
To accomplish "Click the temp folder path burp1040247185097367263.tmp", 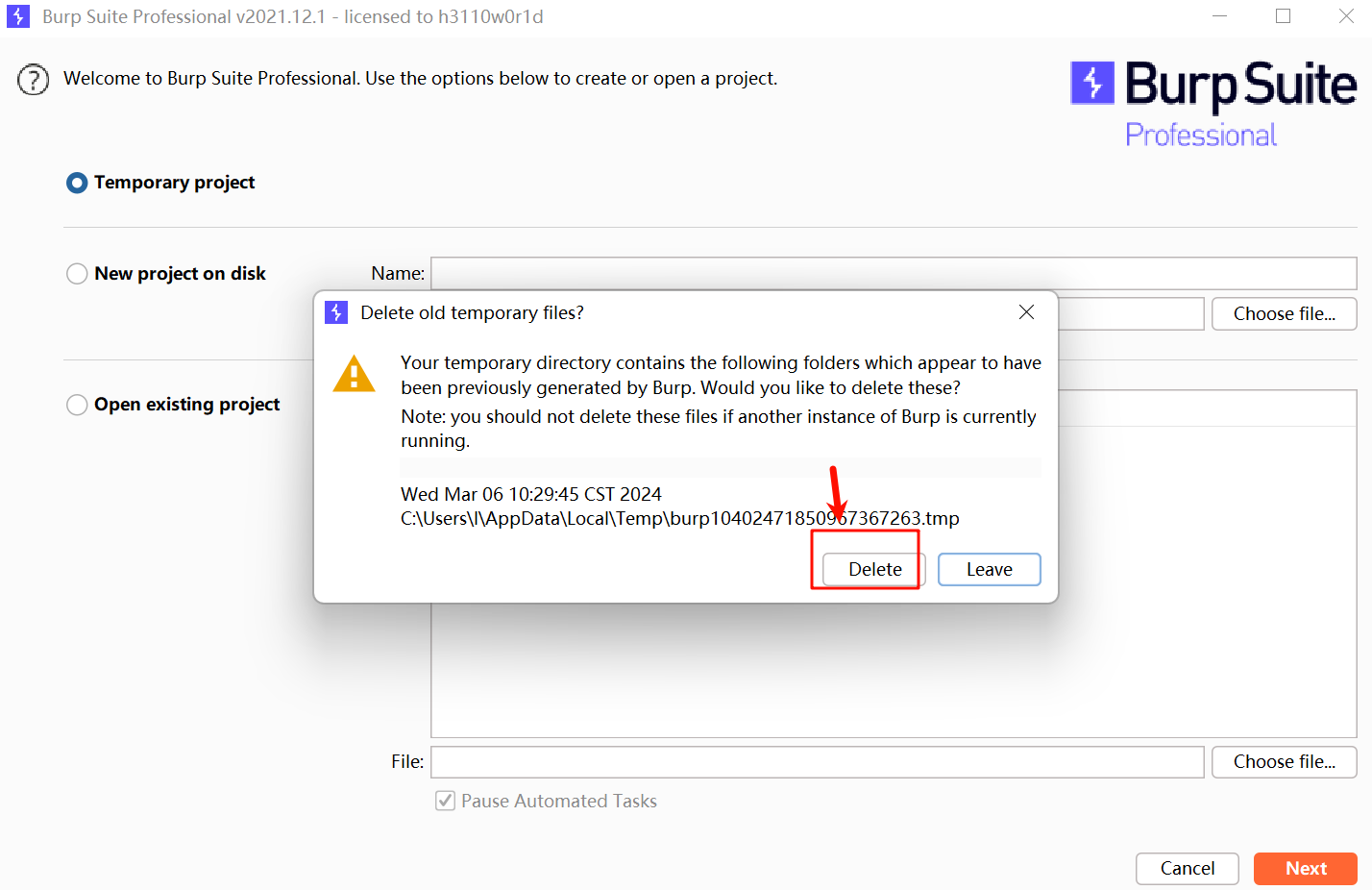I will pos(679,519).
